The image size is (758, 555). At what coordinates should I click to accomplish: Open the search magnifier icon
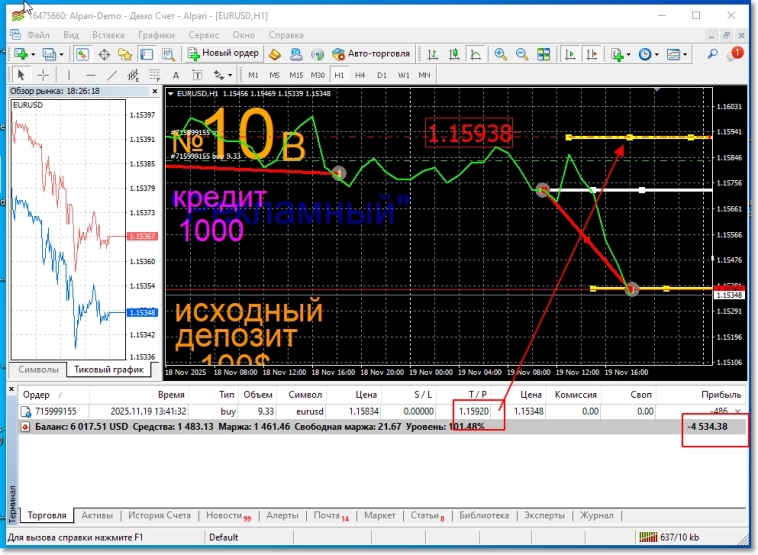tap(712, 54)
